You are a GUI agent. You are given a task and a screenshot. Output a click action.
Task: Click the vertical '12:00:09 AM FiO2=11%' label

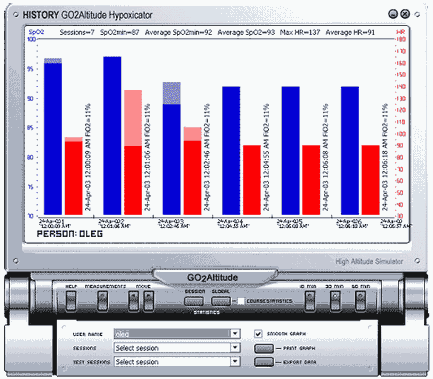coord(88,157)
